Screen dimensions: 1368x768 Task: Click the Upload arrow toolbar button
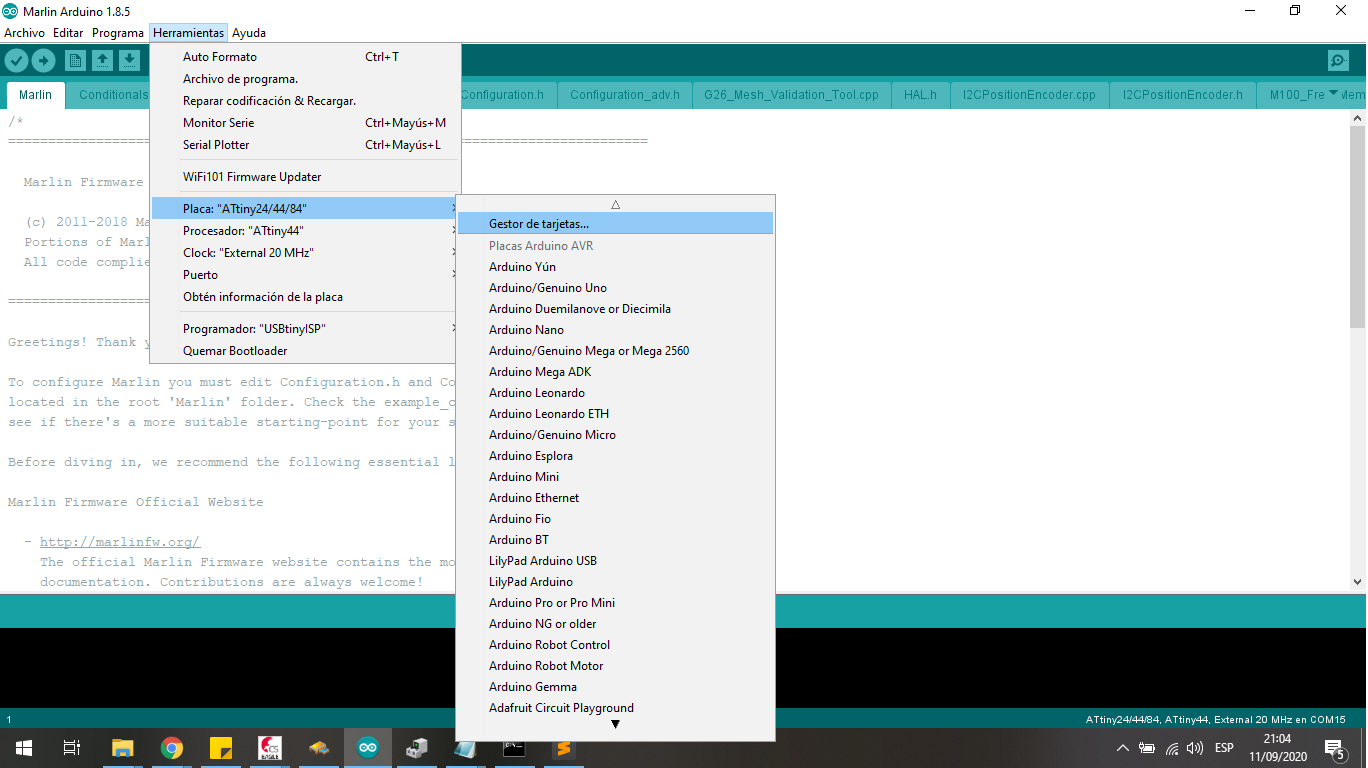click(x=43, y=61)
